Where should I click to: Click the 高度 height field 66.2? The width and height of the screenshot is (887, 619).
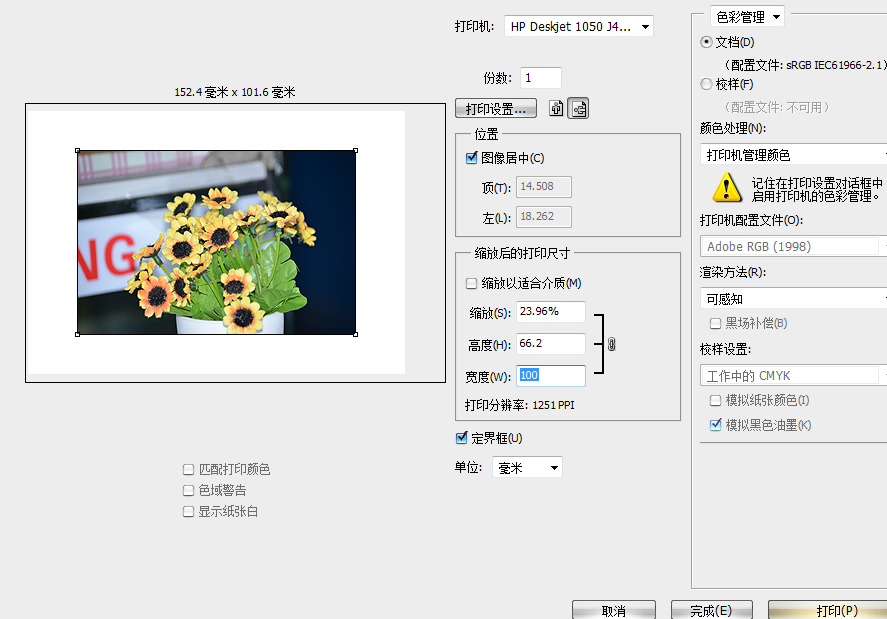551,344
